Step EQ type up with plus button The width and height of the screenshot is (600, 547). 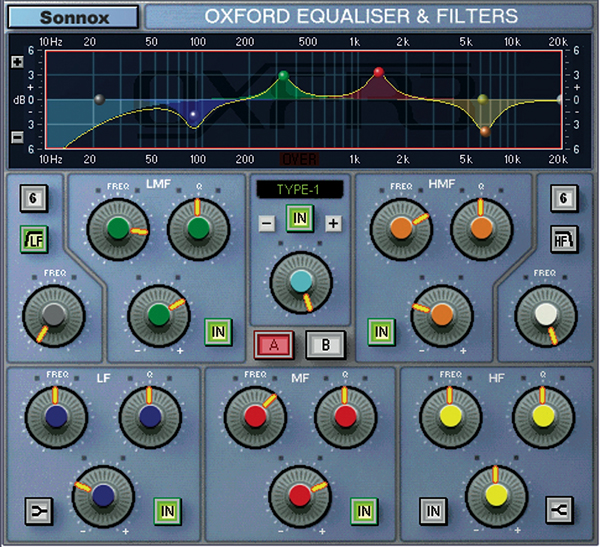[333, 223]
